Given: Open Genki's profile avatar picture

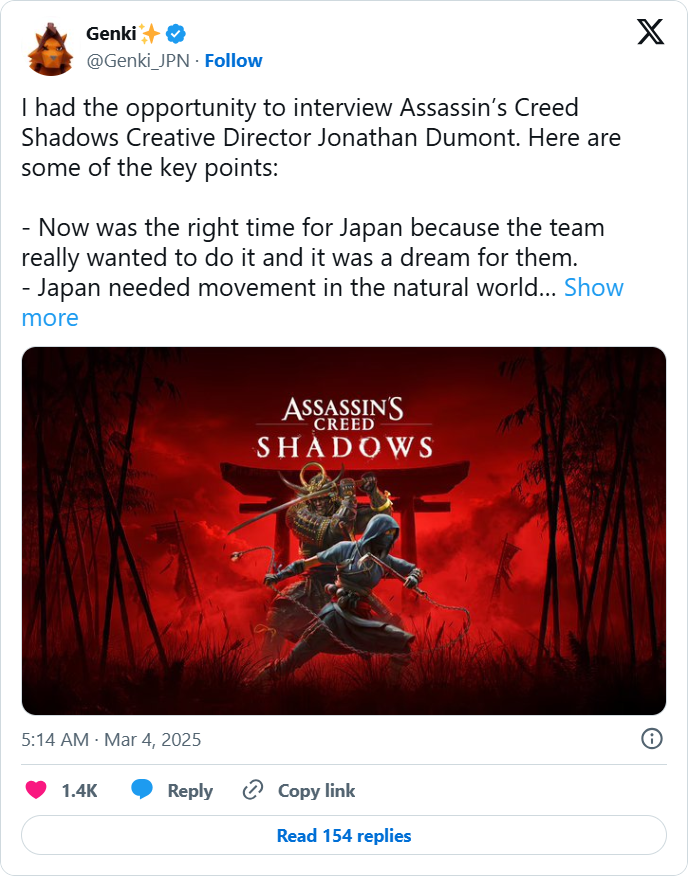Looking at the screenshot, I should tap(49, 48).
